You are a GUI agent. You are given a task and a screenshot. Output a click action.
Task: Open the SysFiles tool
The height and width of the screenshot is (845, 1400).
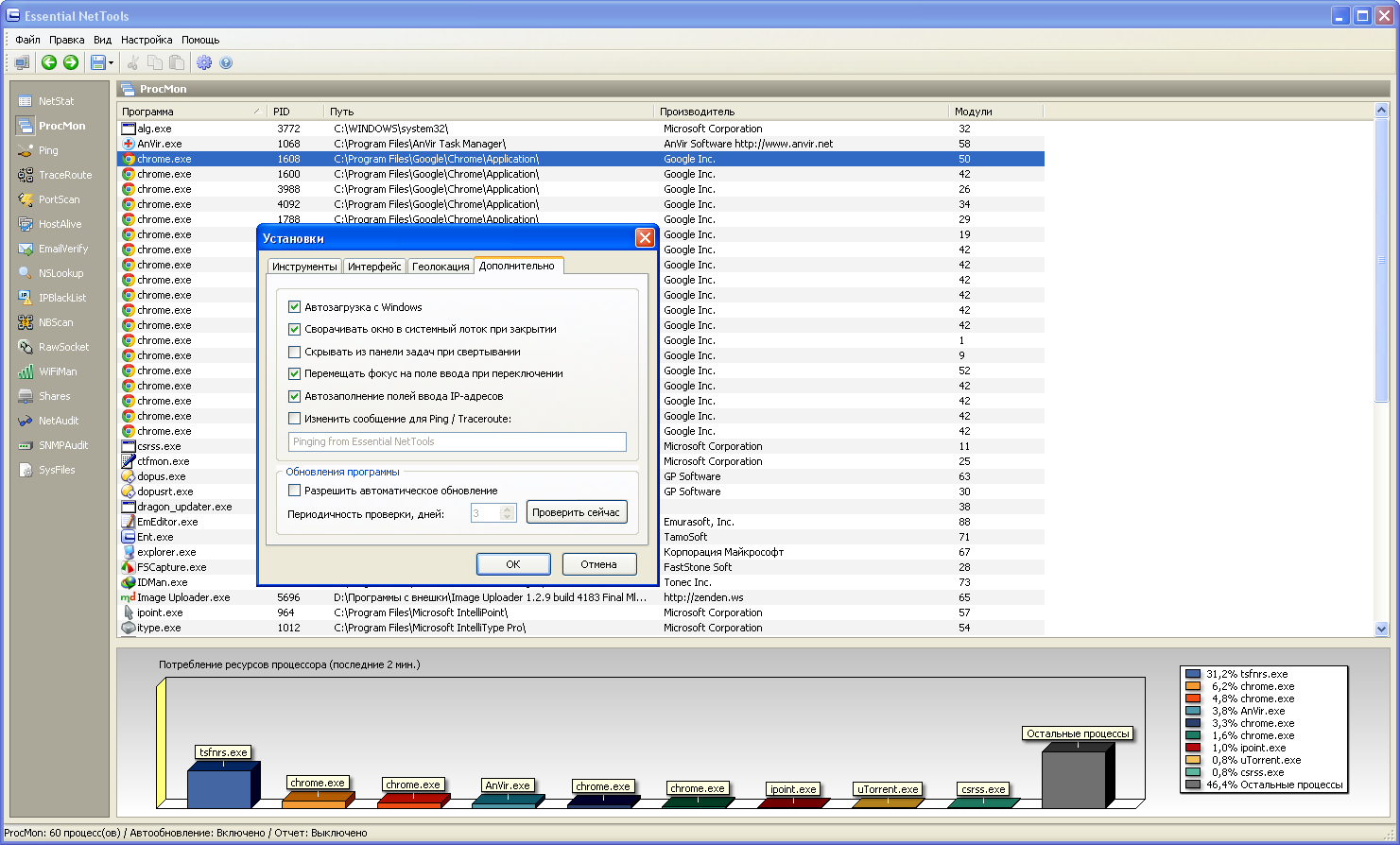tap(59, 470)
